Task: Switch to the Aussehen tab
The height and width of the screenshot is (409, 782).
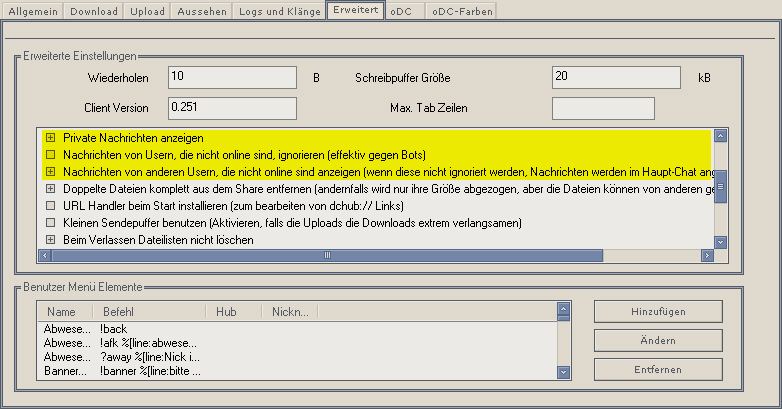Action: (x=201, y=11)
